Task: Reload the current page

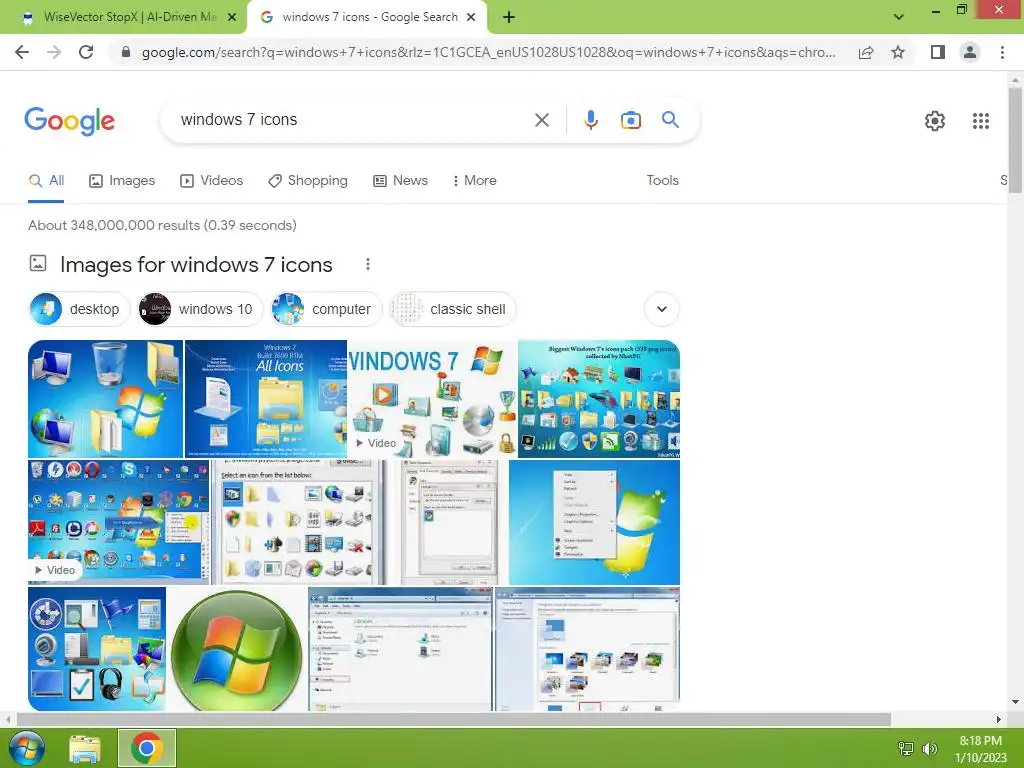Action: 86,52
